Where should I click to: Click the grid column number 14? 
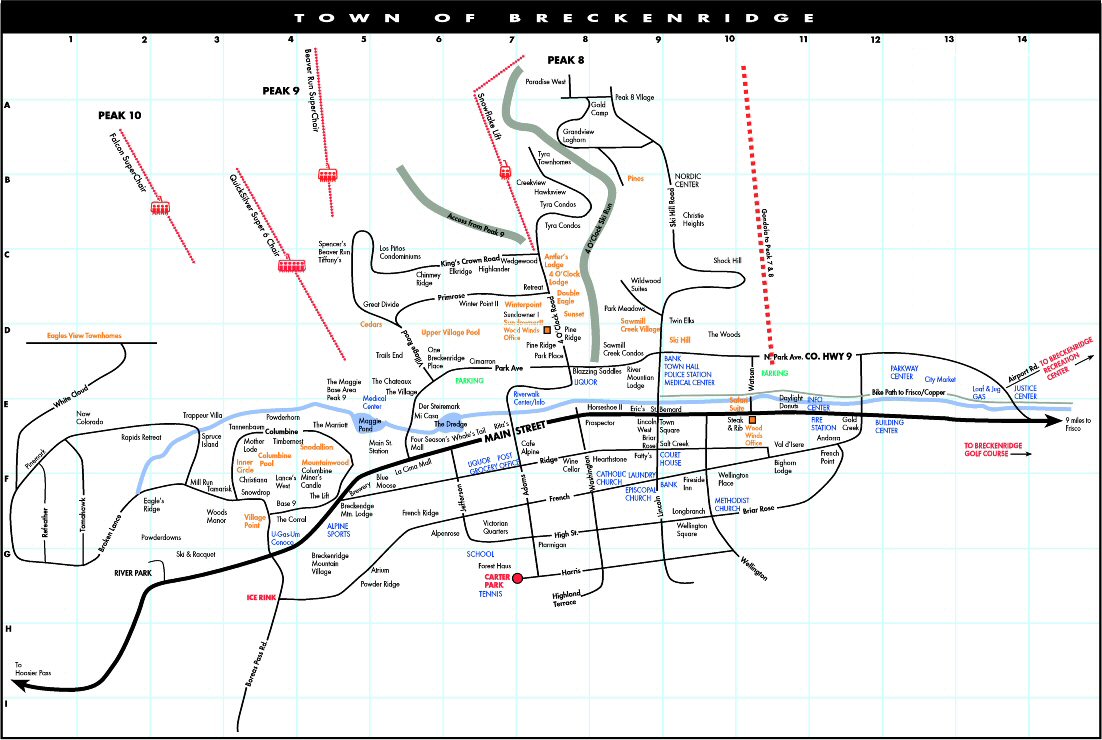(1021, 40)
